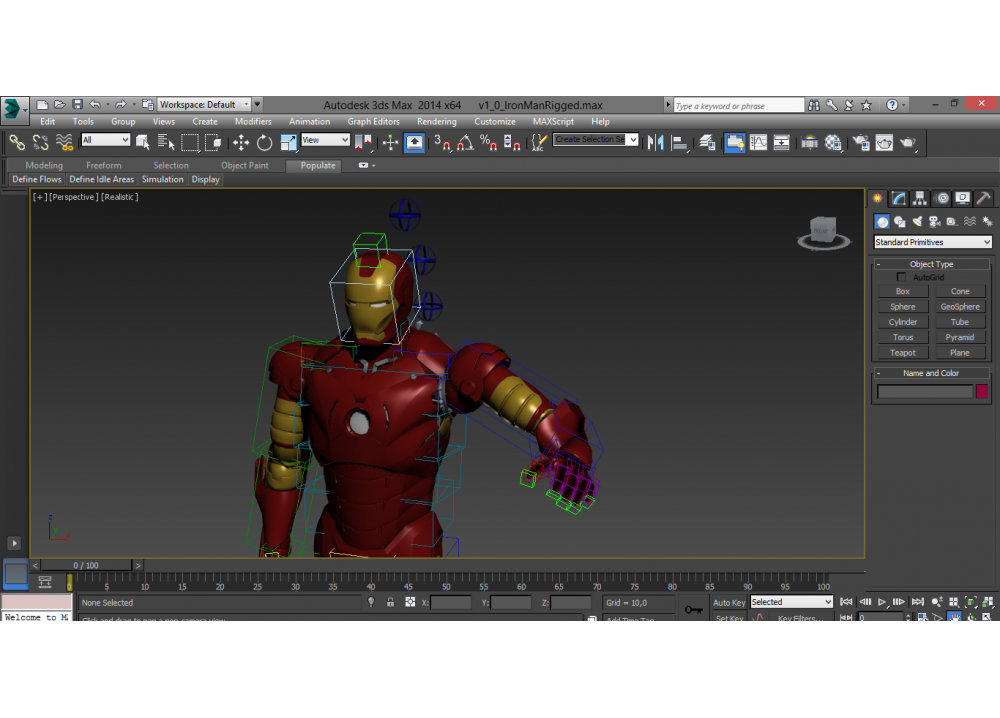Image resolution: width=1000 pixels, height=718 pixels.
Task: Activate the Select and Scale tool
Action: coord(288,142)
